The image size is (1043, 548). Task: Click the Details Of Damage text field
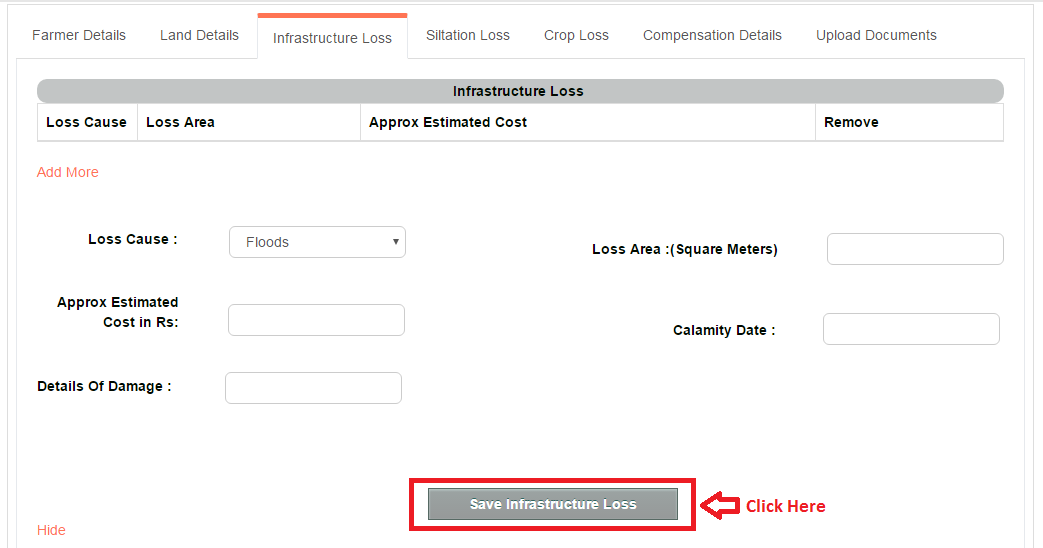[313, 388]
